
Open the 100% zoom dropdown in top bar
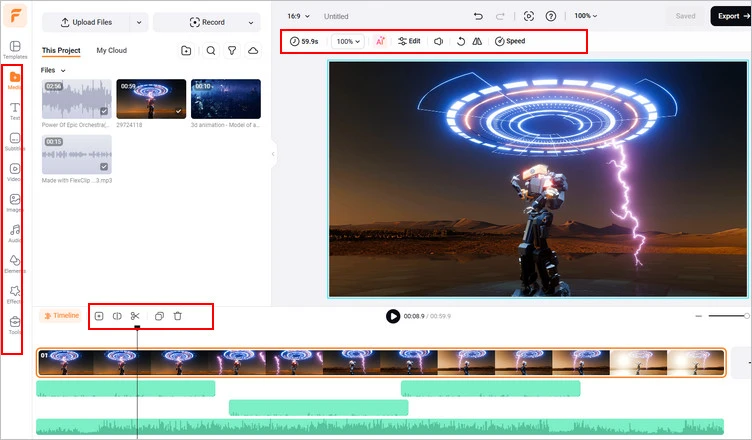(x=586, y=16)
